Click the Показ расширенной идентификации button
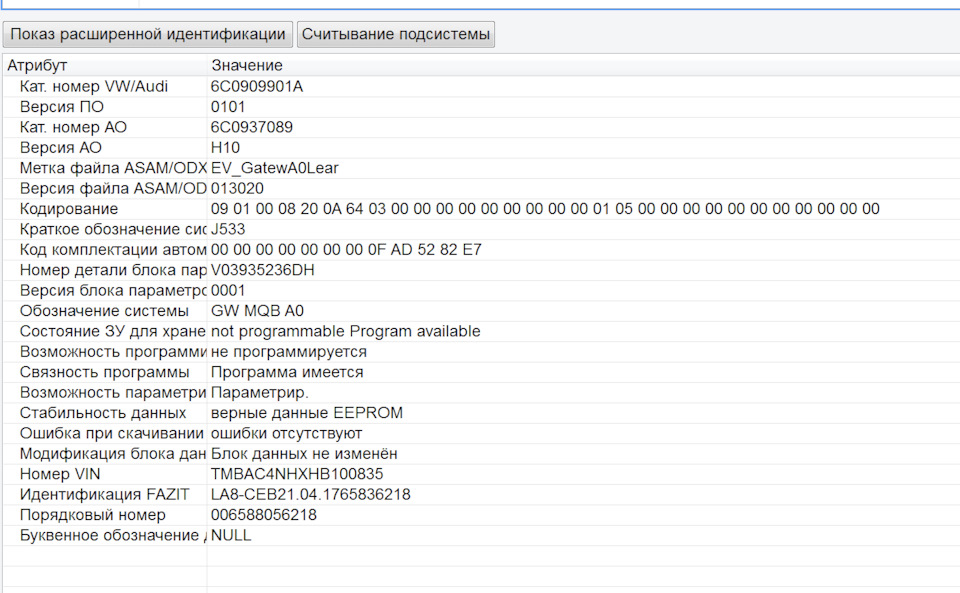The image size is (960, 593). 148,34
